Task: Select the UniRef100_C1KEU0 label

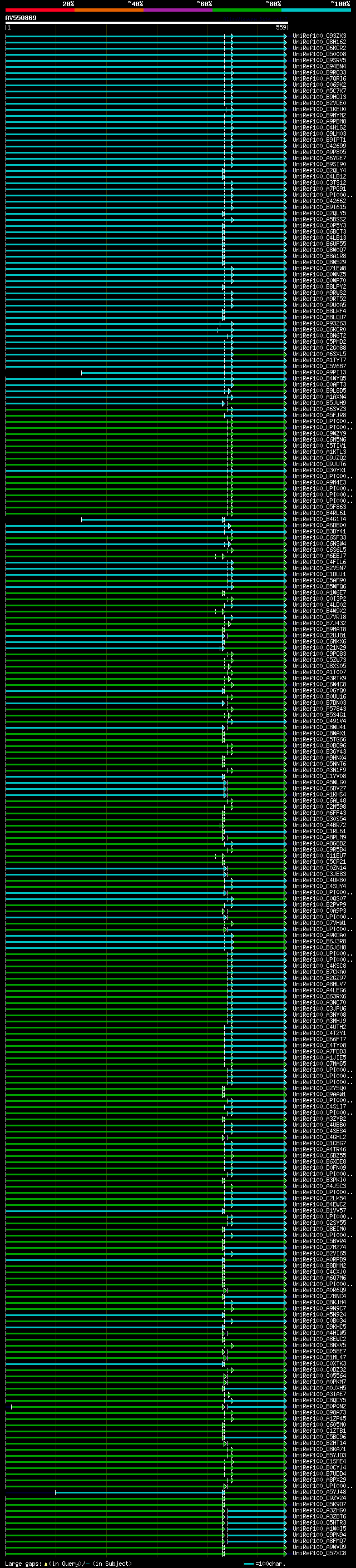Action: tap(319, 109)
